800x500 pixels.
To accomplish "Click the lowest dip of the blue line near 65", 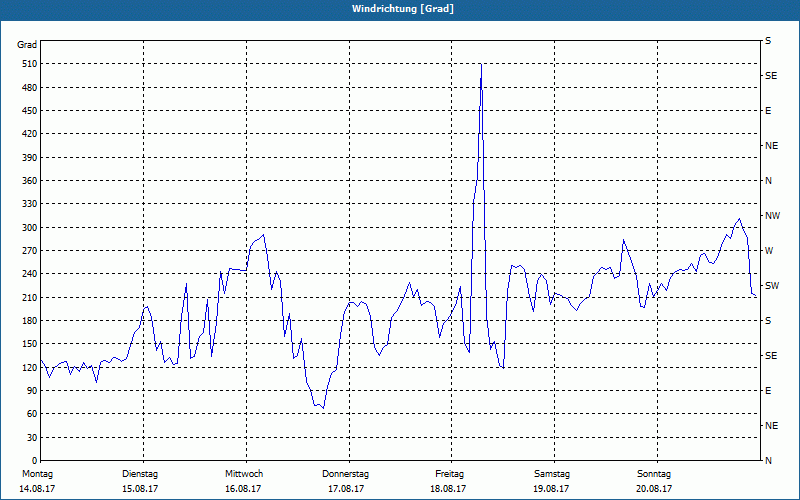I will tap(323, 407).
